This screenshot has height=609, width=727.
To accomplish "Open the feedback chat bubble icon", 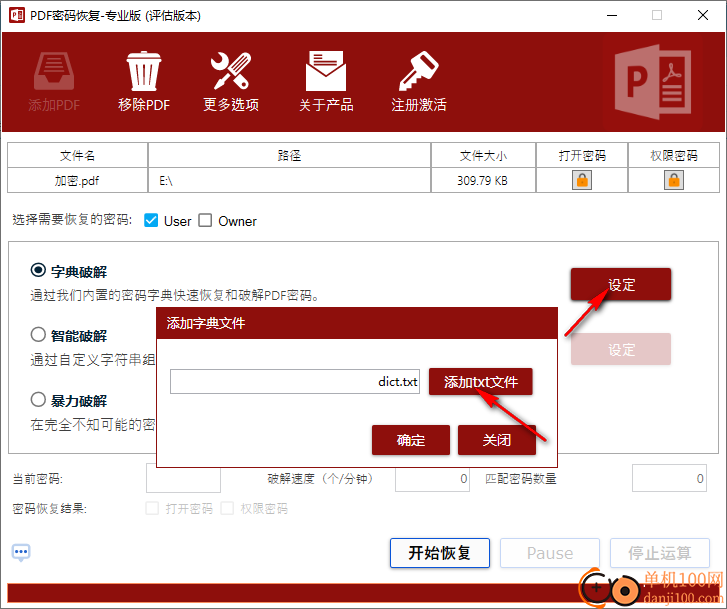I will pos(21,552).
